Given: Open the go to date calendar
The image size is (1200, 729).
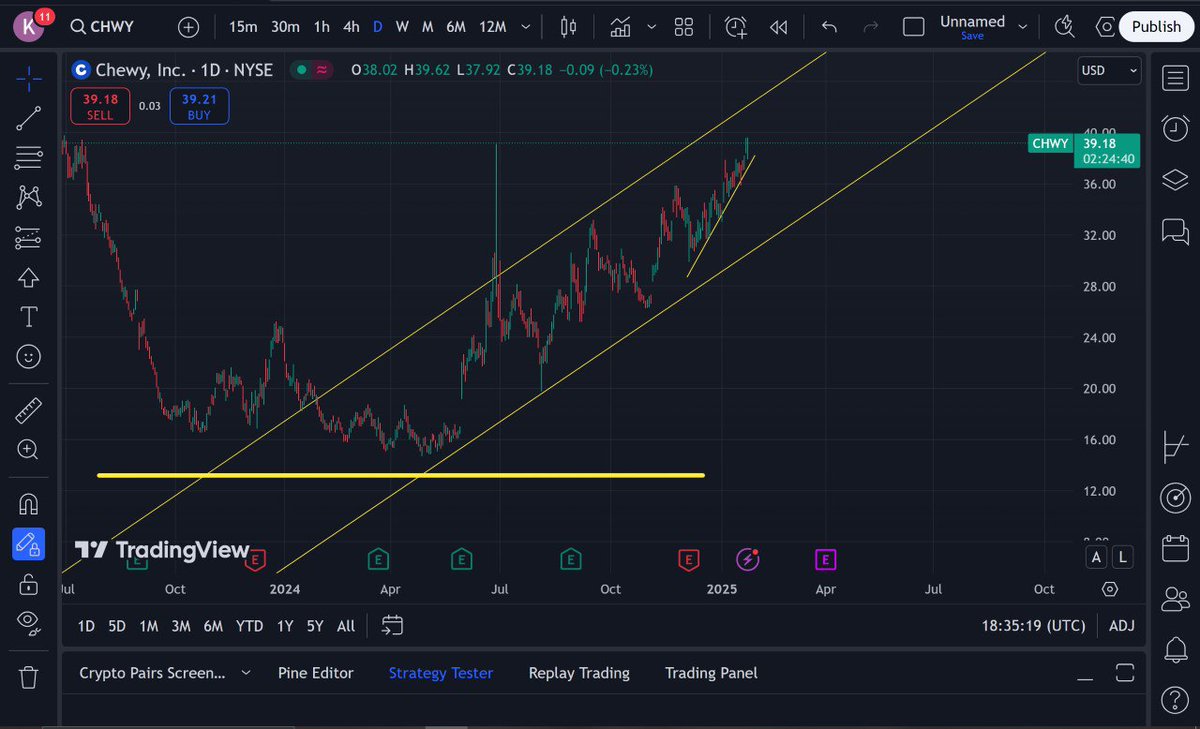Looking at the screenshot, I should tap(392, 626).
